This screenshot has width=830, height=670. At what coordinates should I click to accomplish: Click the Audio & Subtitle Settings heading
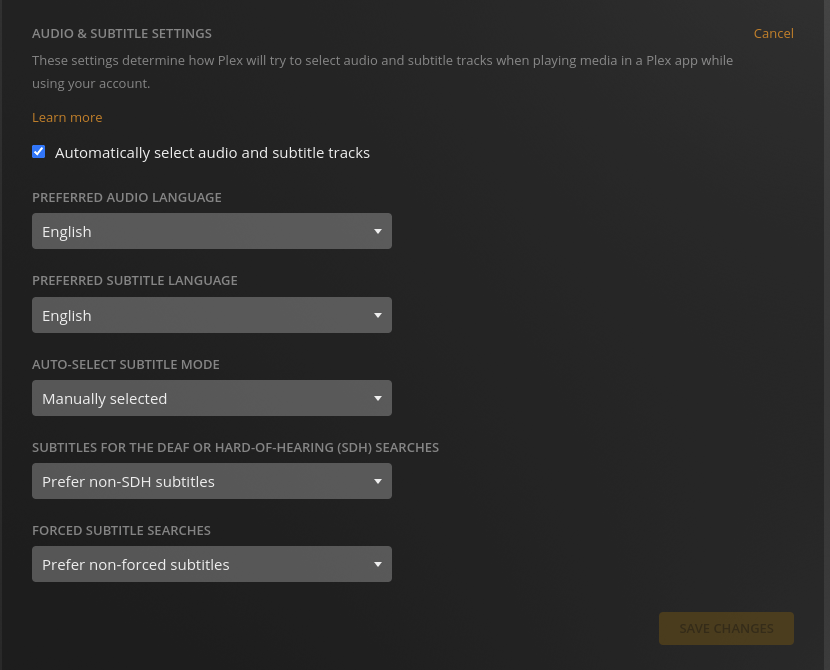(122, 33)
